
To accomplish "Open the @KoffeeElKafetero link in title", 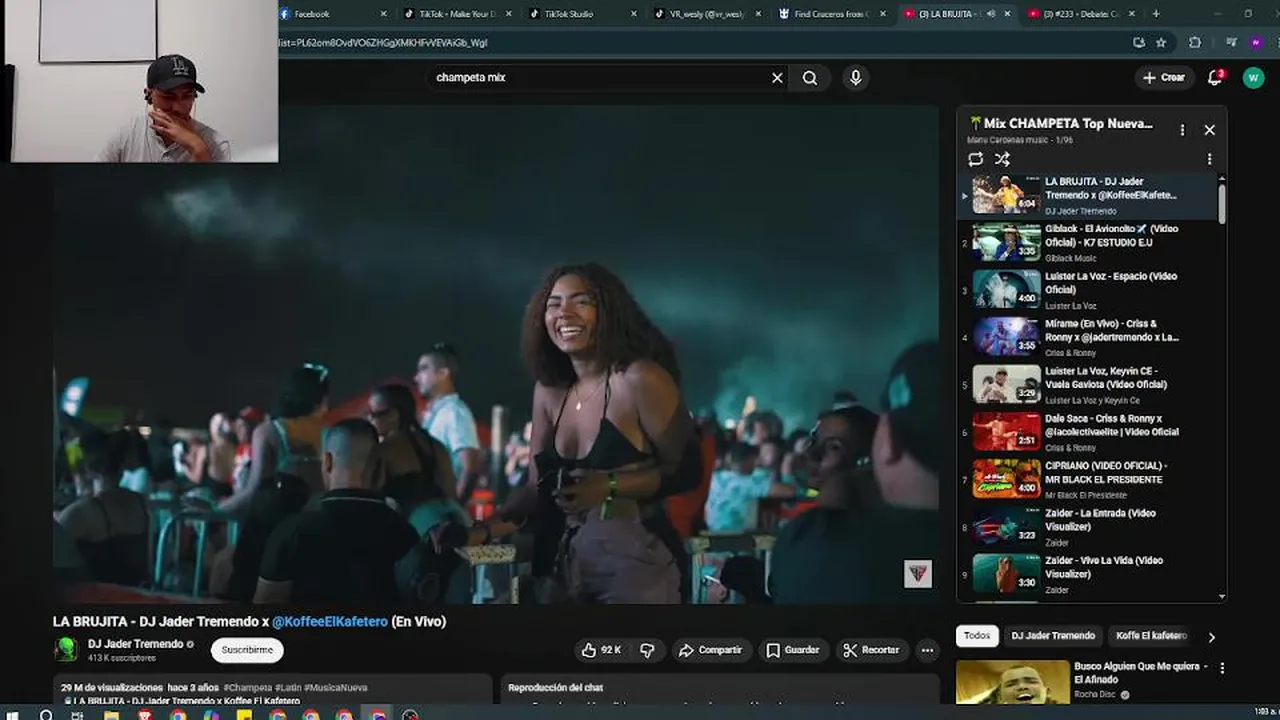I will (x=330, y=621).
